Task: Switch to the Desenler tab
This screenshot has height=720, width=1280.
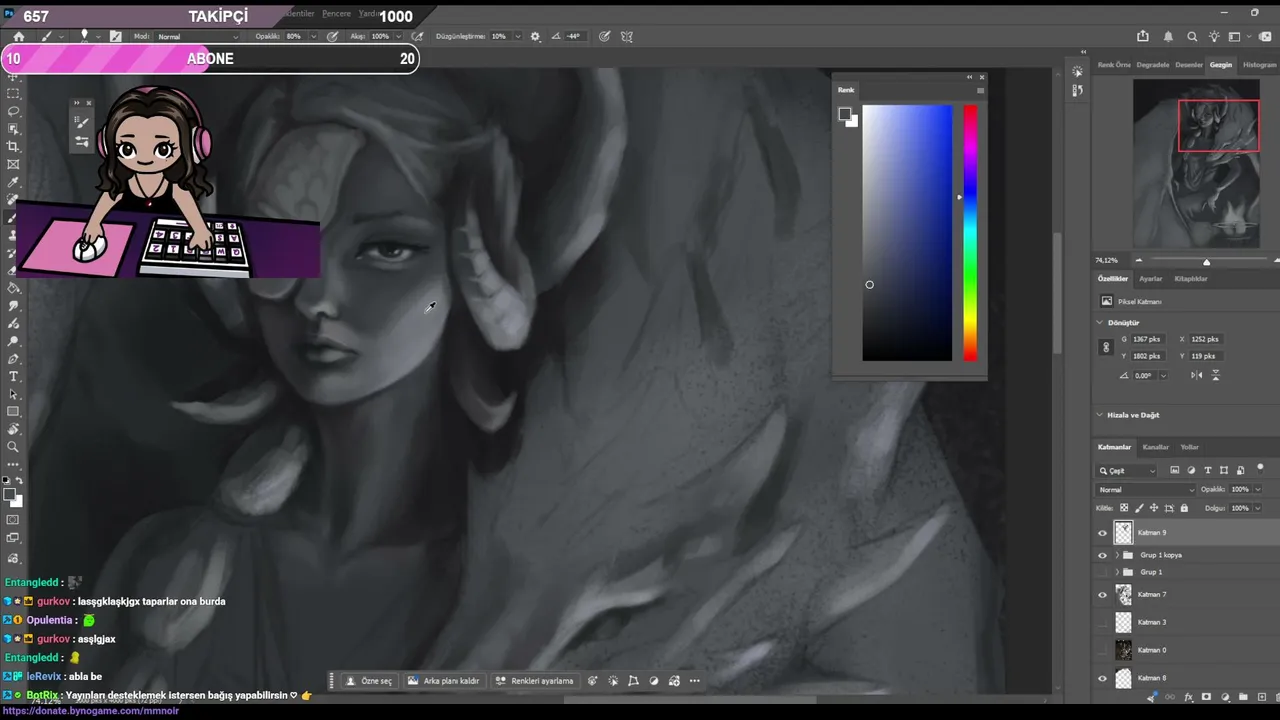Action: tap(1189, 65)
